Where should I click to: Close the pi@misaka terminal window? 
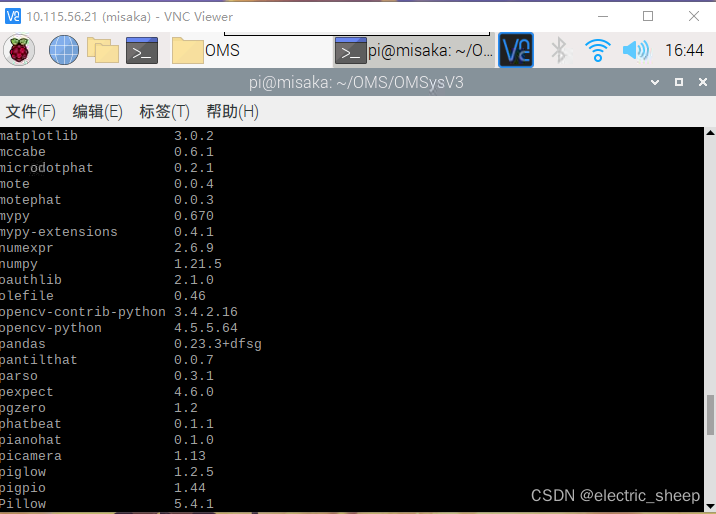(x=703, y=82)
